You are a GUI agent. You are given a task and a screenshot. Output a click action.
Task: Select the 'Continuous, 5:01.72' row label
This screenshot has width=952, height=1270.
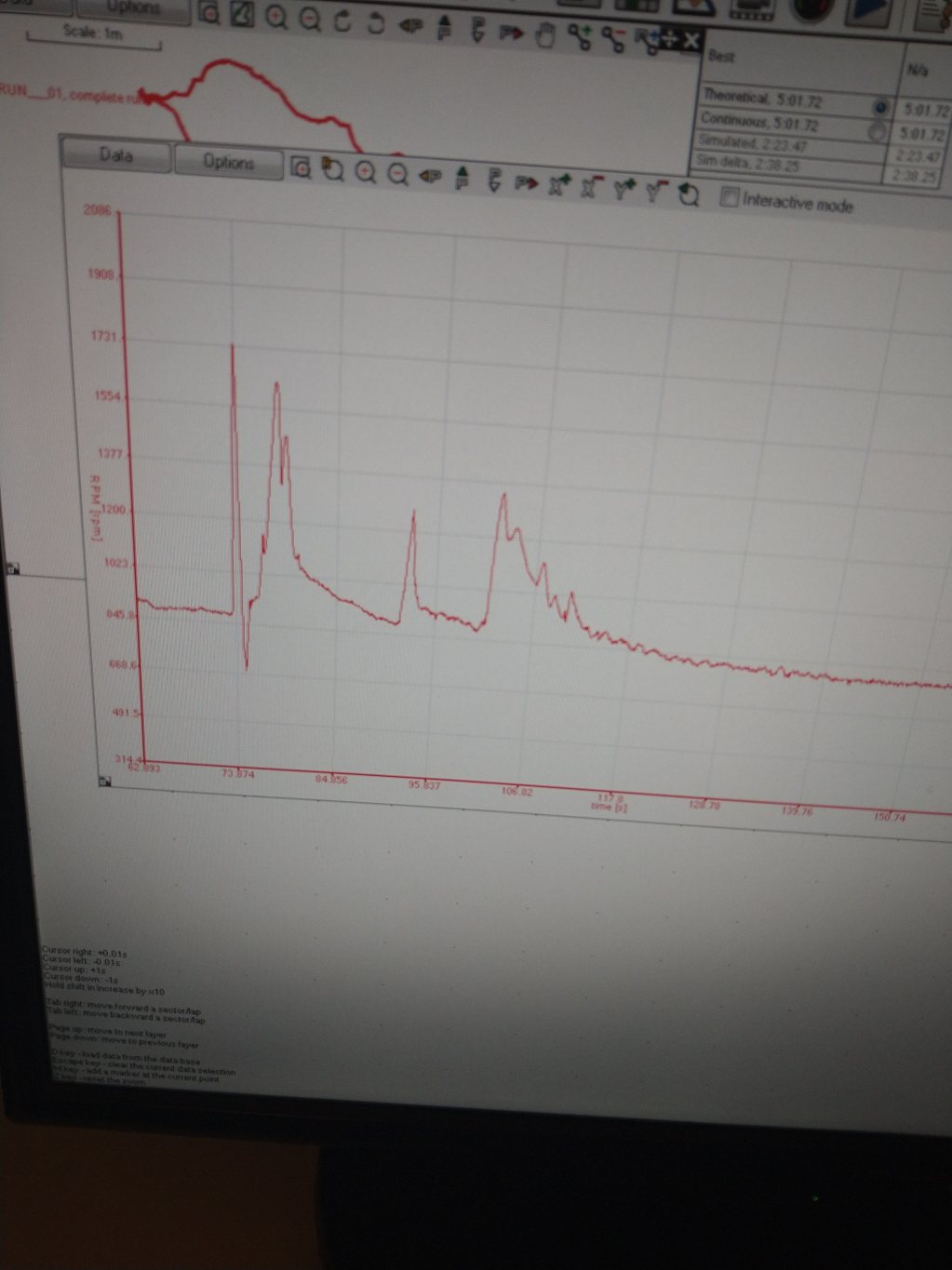coord(758,122)
